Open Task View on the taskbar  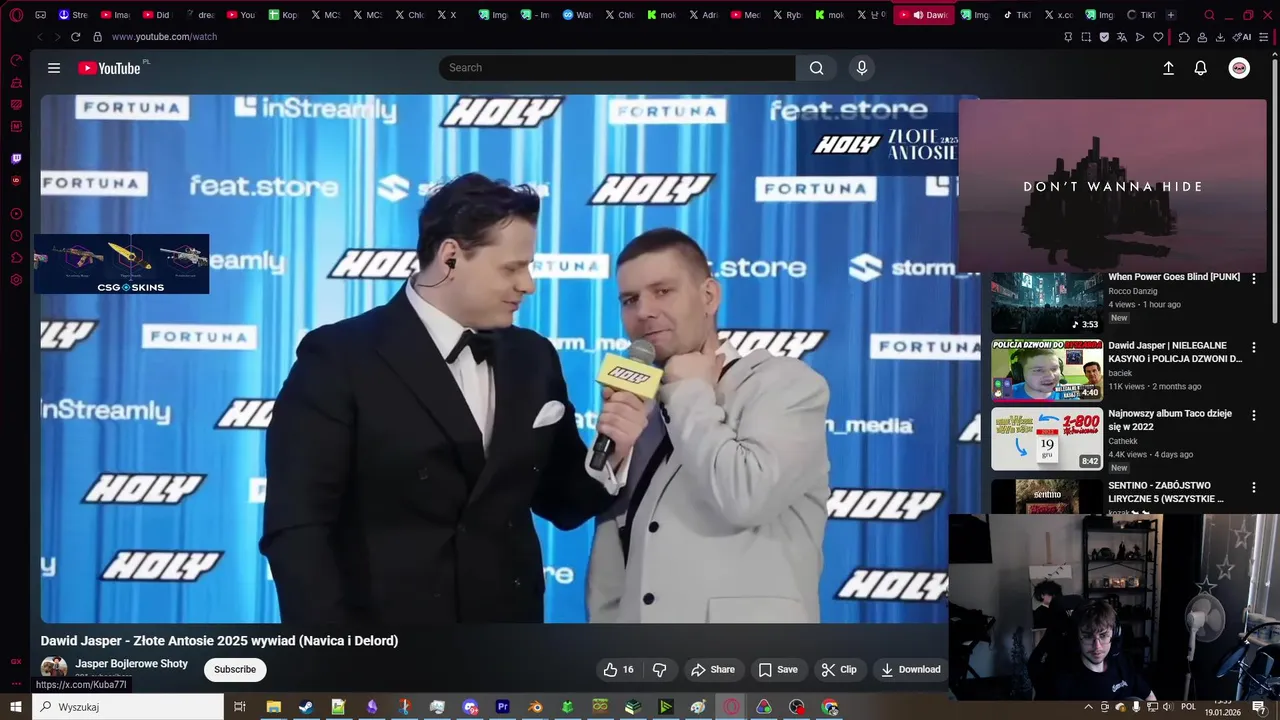click(x=240, y=707)
